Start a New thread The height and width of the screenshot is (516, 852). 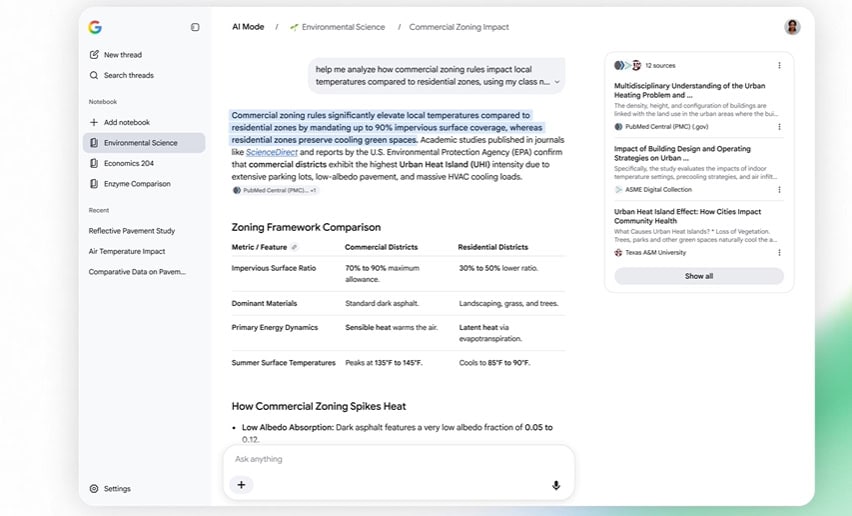(115, 55)
